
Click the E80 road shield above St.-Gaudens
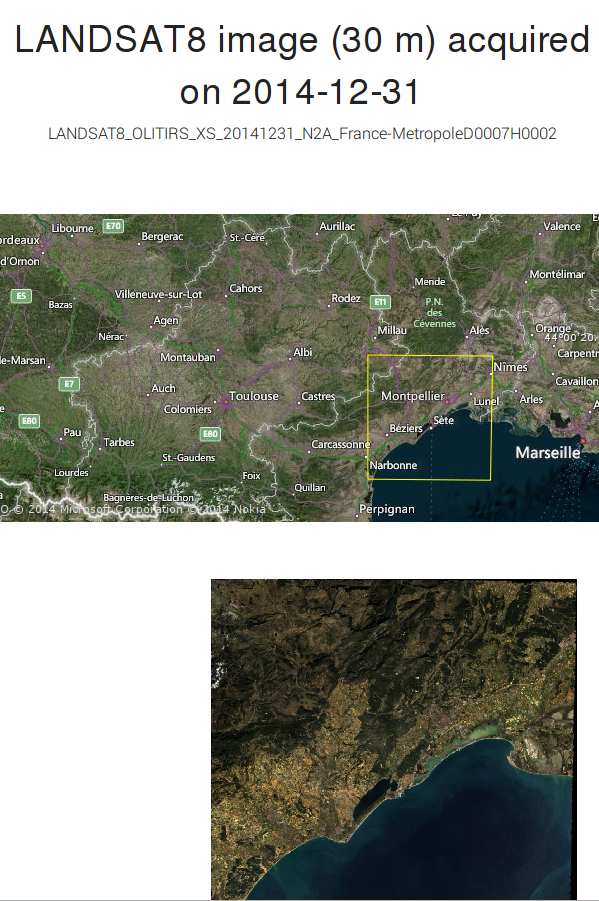(x=210, y=434)
